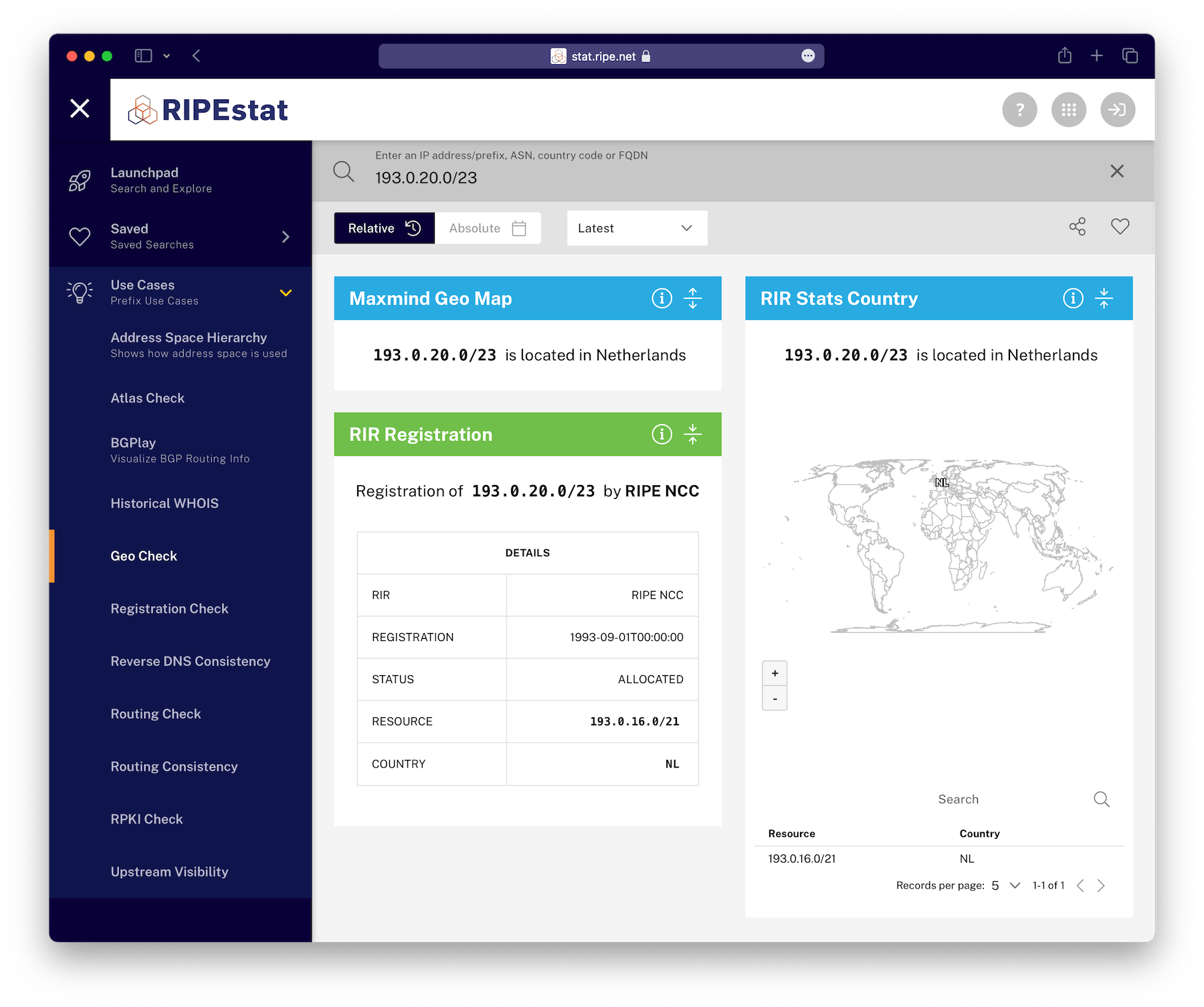Image resolution: width=1204 pixels, height=1007 pixels.
Task: Open Registration Check use case
Action: click(169, 609)
